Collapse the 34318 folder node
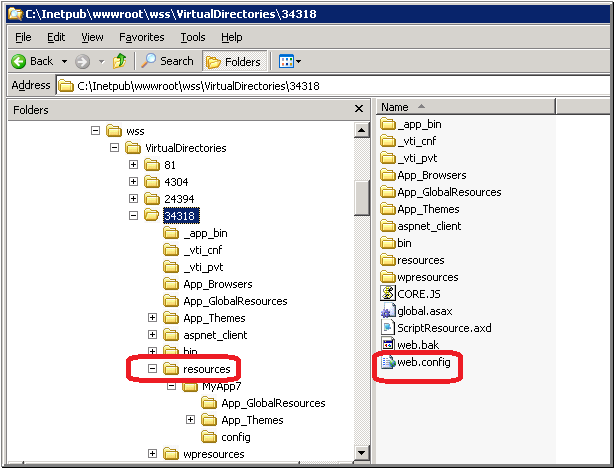This screenshot has height=468, width=614. point(133,215)
